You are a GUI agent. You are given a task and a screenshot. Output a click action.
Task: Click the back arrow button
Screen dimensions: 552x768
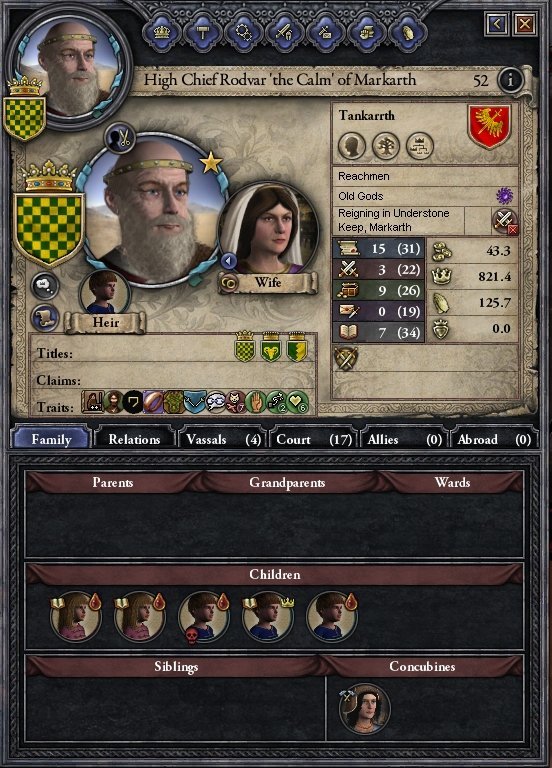[496, 23]
